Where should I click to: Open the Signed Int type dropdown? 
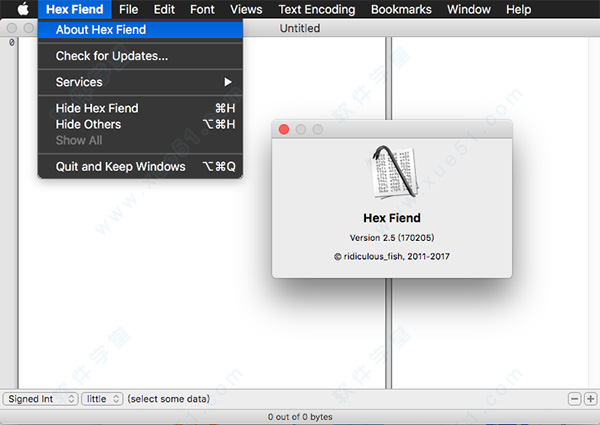[41, 399]
